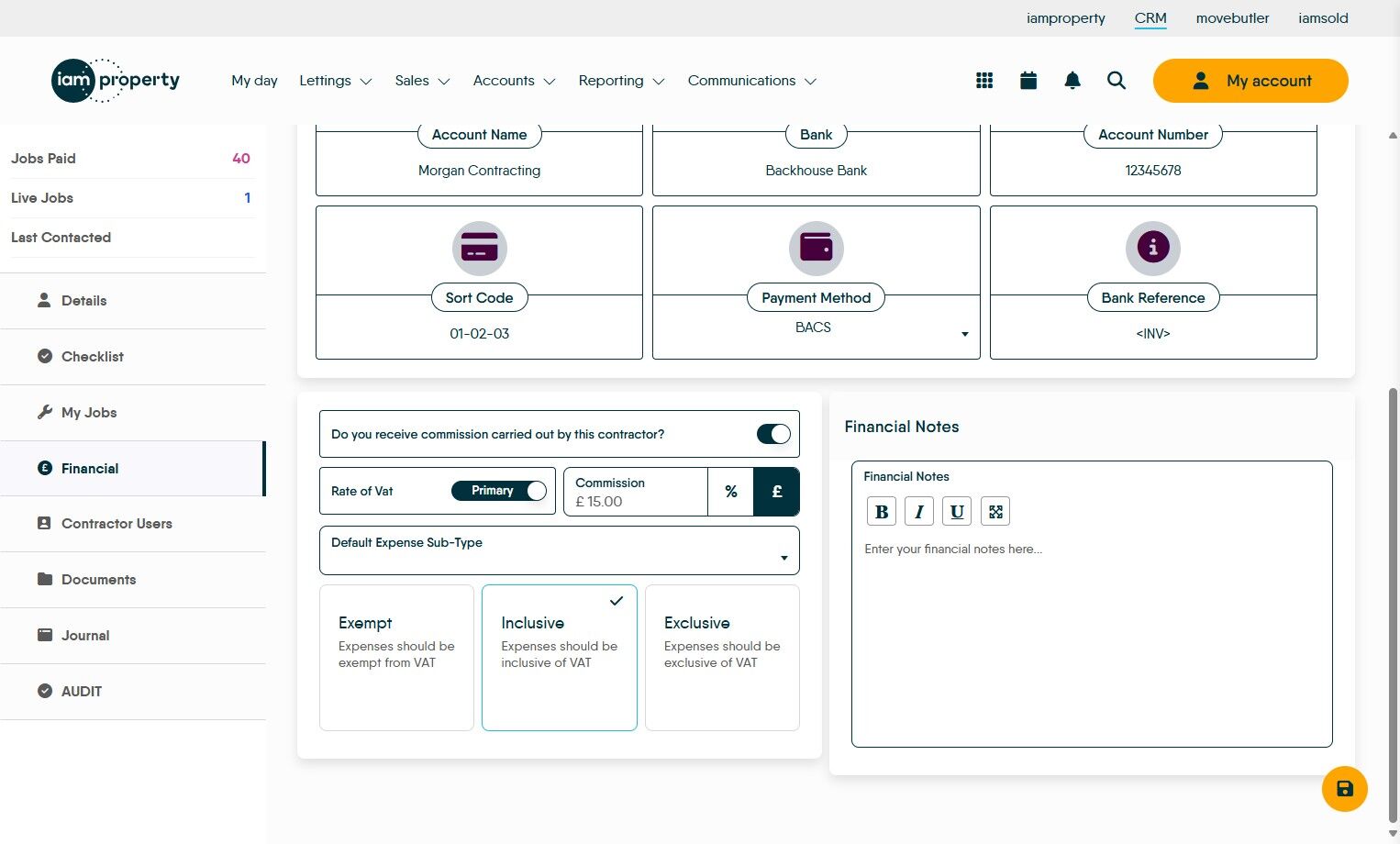The height and width of the screenshot is (844, 1400).
Task: Open the Journal sidebar tab
Action: click(133, 636)
